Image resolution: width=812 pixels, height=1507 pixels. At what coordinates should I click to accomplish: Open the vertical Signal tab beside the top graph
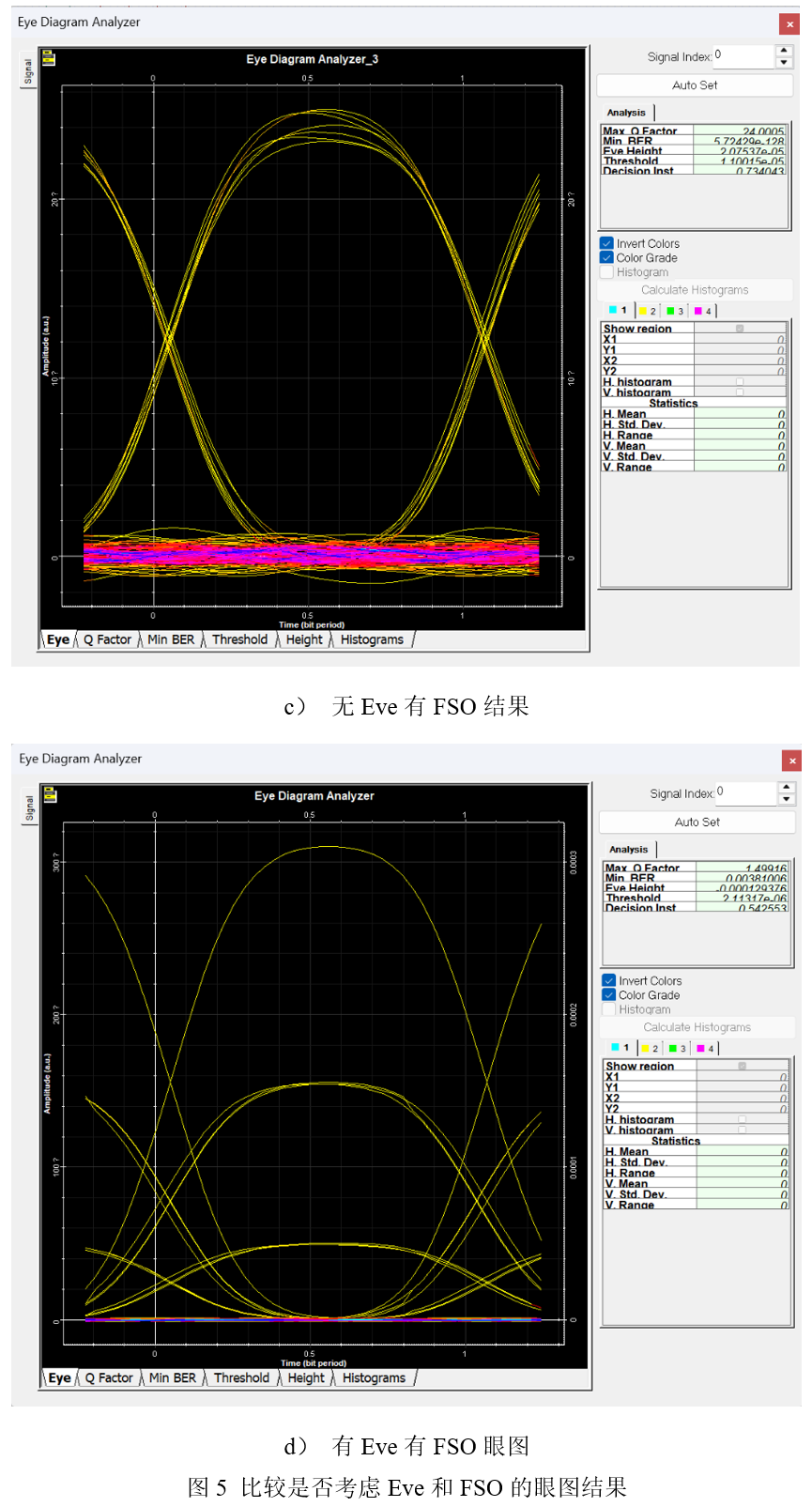tap(28, 71)
